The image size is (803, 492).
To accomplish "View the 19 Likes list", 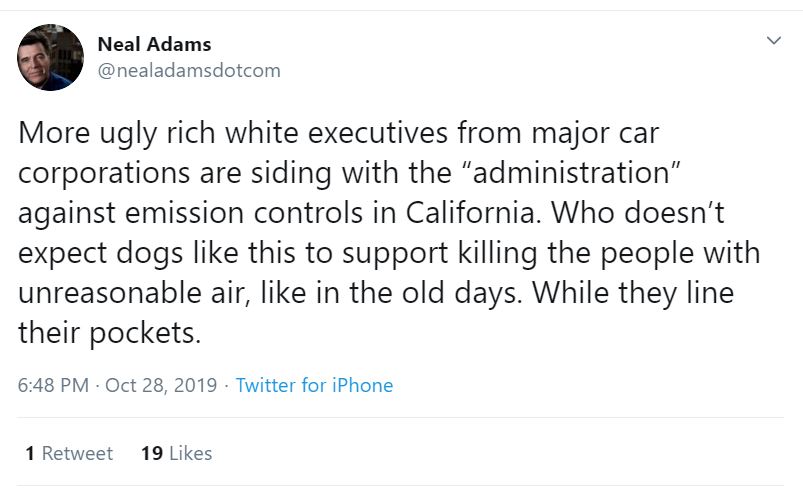I will (x=177, y=453).
